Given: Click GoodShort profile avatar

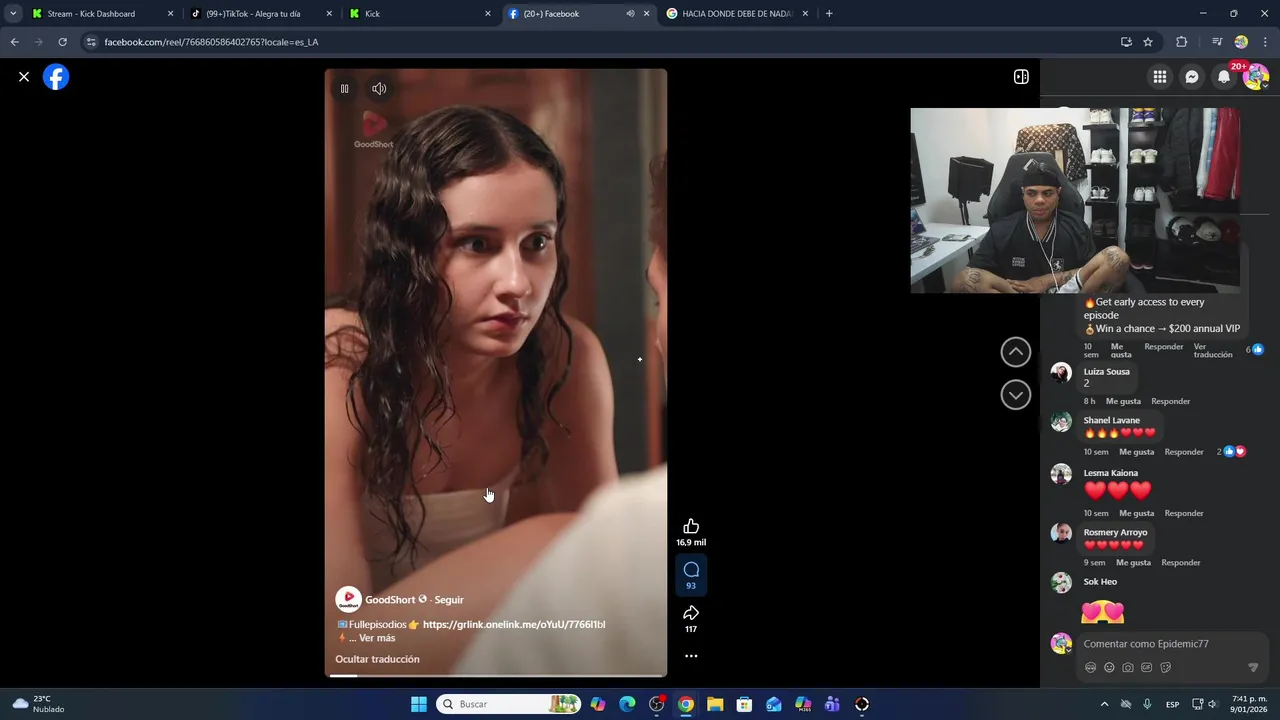Looking at the screenshot, I should point(348,600).
